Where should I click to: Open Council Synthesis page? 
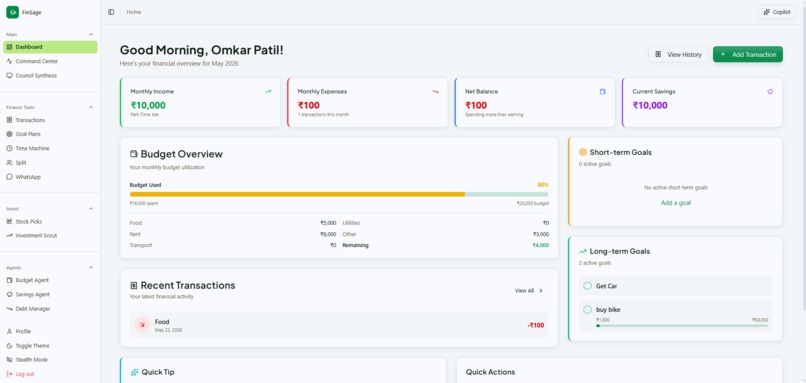(x=50, y=76)
